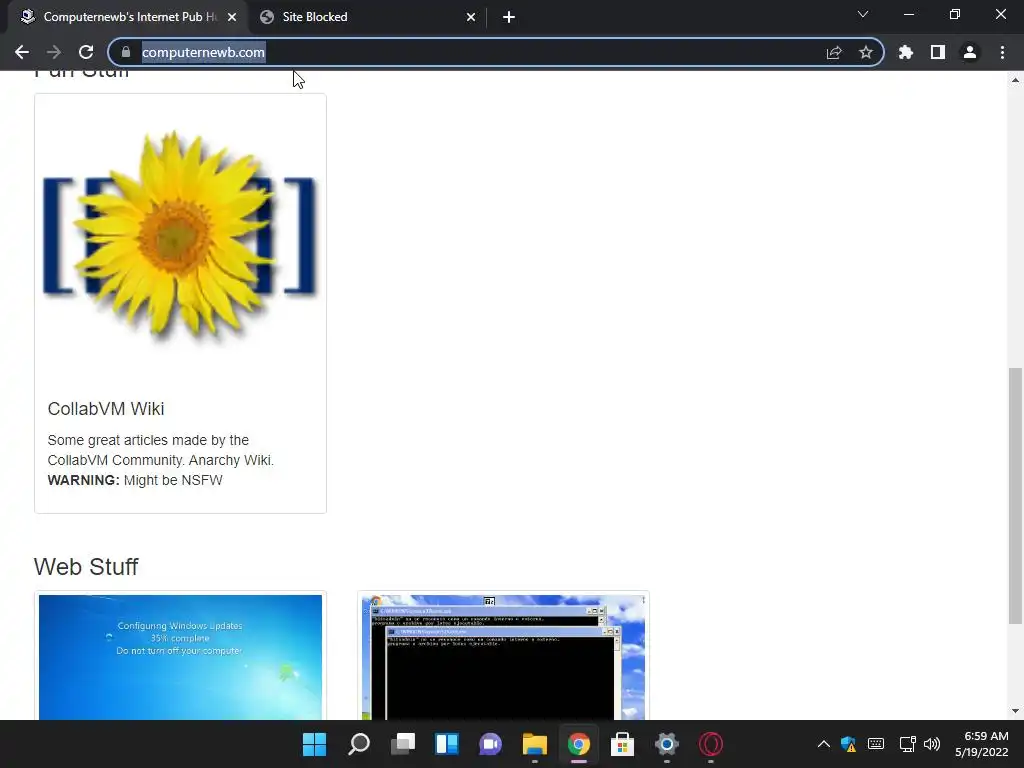Open Microsoft Store from taskbar
Screen dimensions: 1024x768
pos(622,744)
